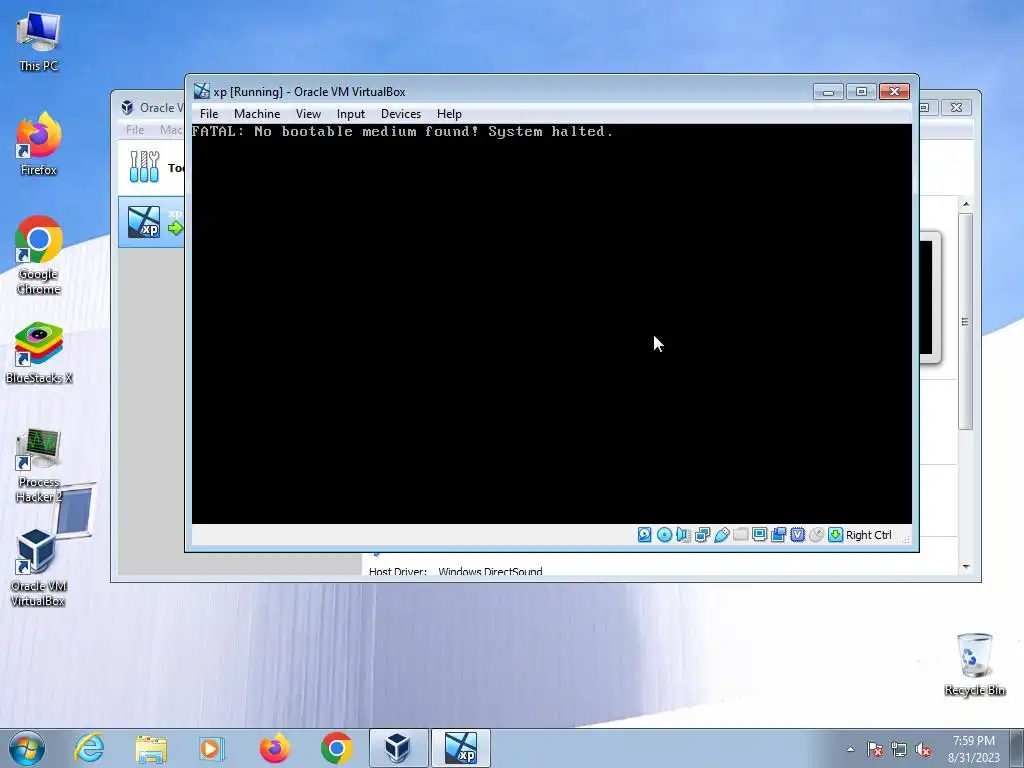Open the Windows Start button

click(27, 748)
